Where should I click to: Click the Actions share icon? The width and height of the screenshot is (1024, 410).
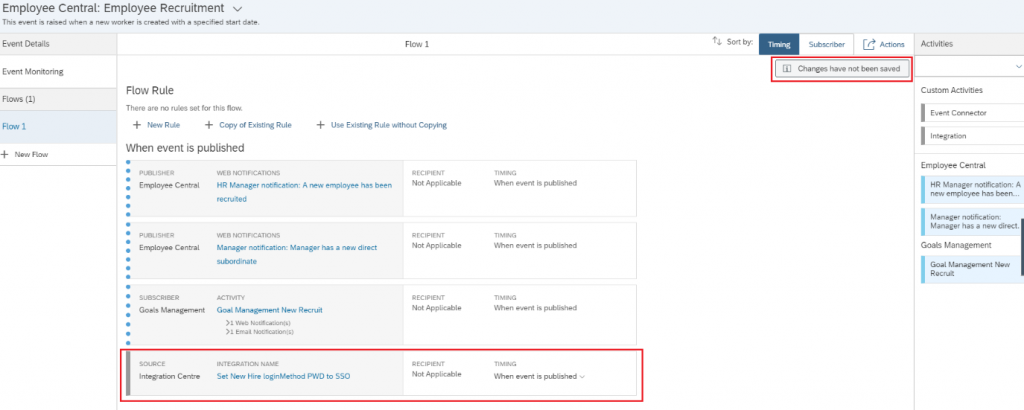[869, 44]
